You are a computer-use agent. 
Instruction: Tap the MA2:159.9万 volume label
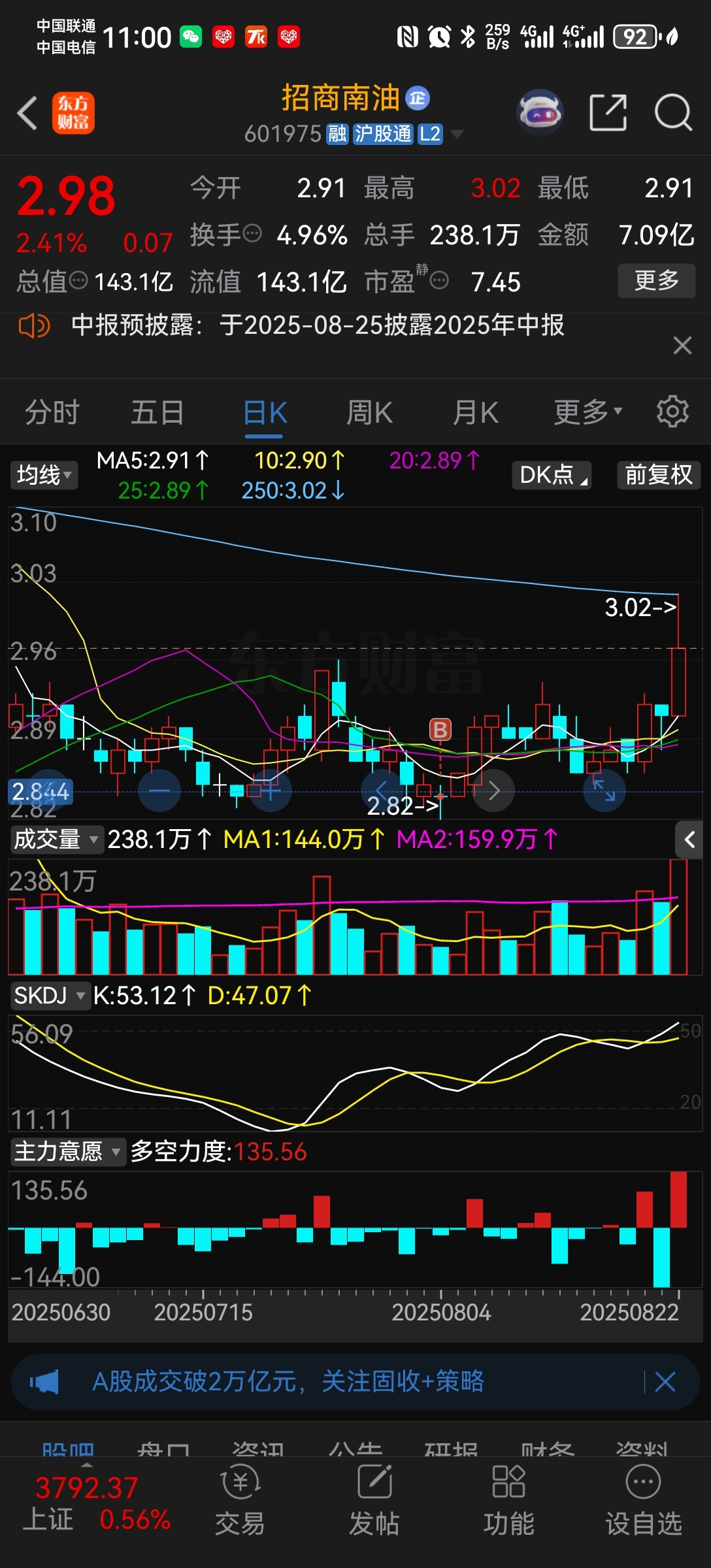(x=478, y=839)
